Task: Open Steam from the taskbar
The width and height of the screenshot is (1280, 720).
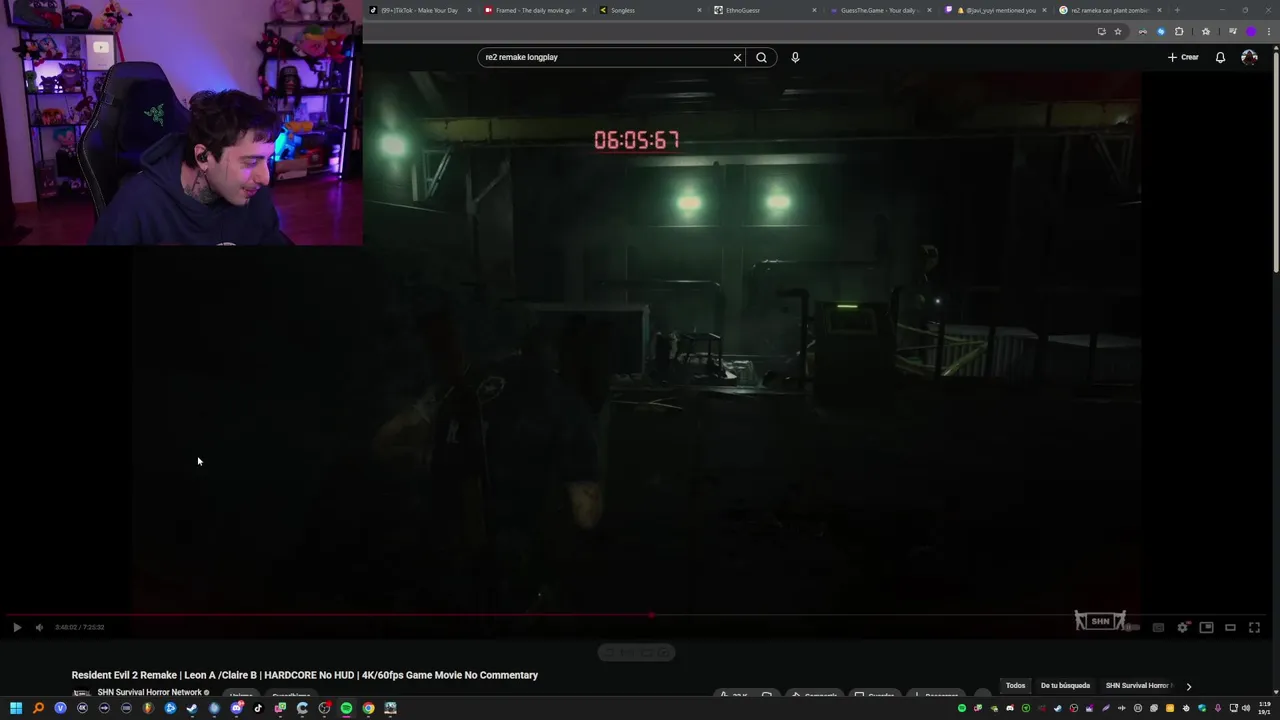Action: point(192,708)
